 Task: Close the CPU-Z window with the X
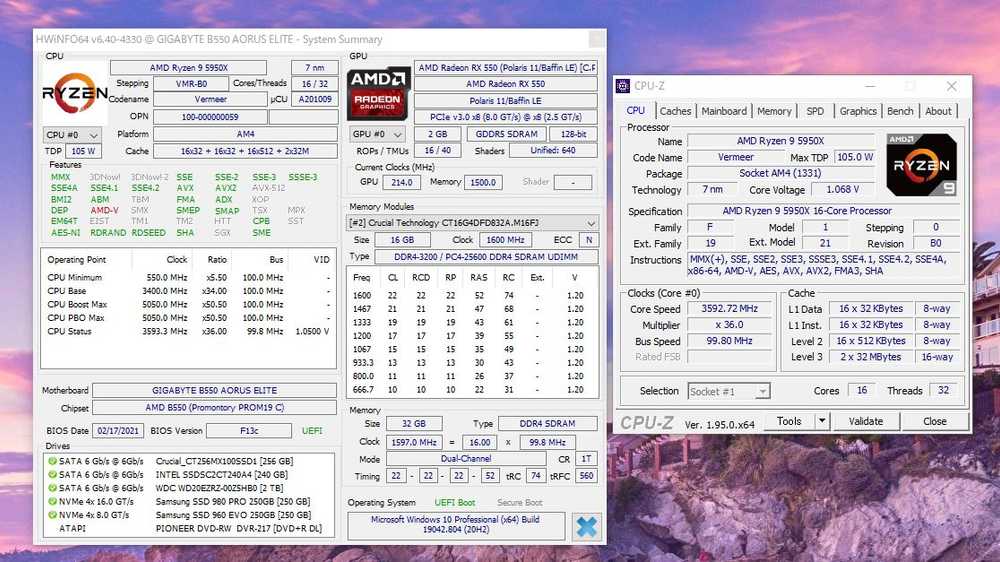(x=952, y=85)
